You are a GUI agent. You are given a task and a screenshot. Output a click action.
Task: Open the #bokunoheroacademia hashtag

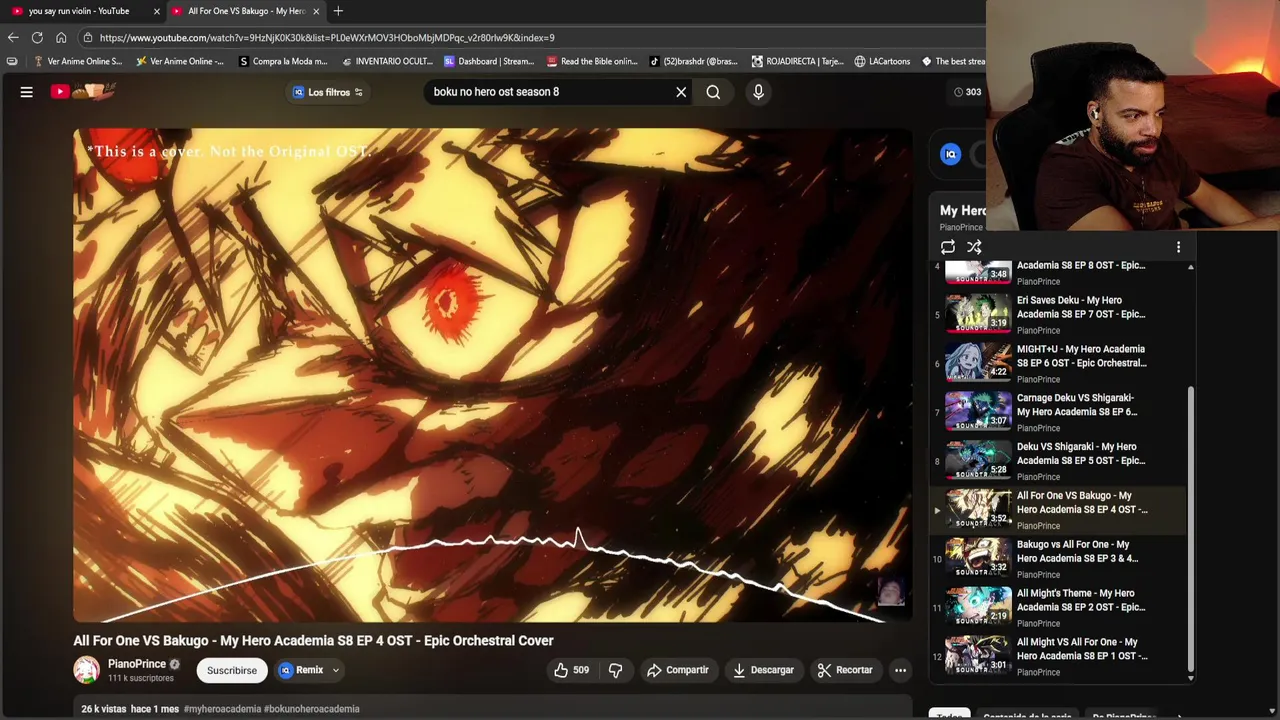pyautogui.click(x=312, y=709)
